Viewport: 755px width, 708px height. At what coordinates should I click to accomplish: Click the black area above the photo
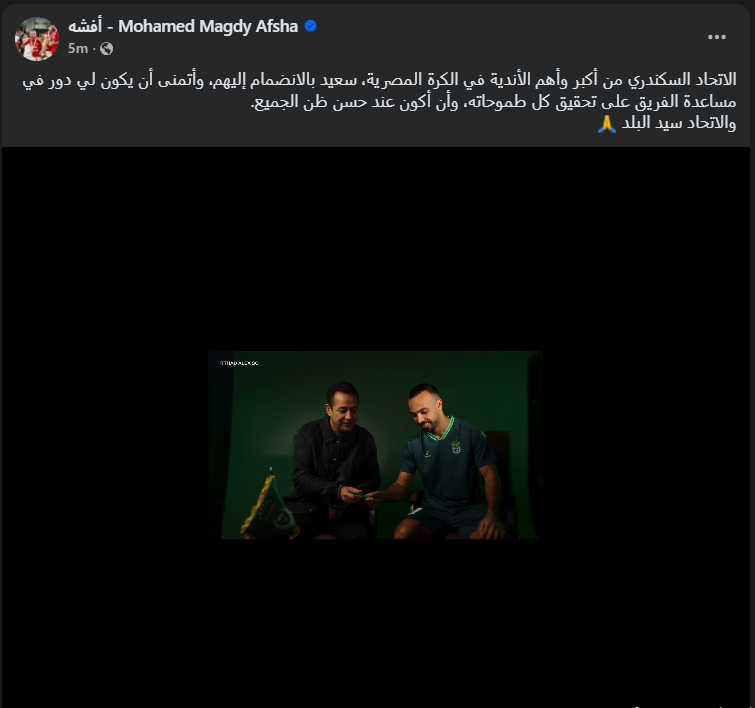point(376,249)
